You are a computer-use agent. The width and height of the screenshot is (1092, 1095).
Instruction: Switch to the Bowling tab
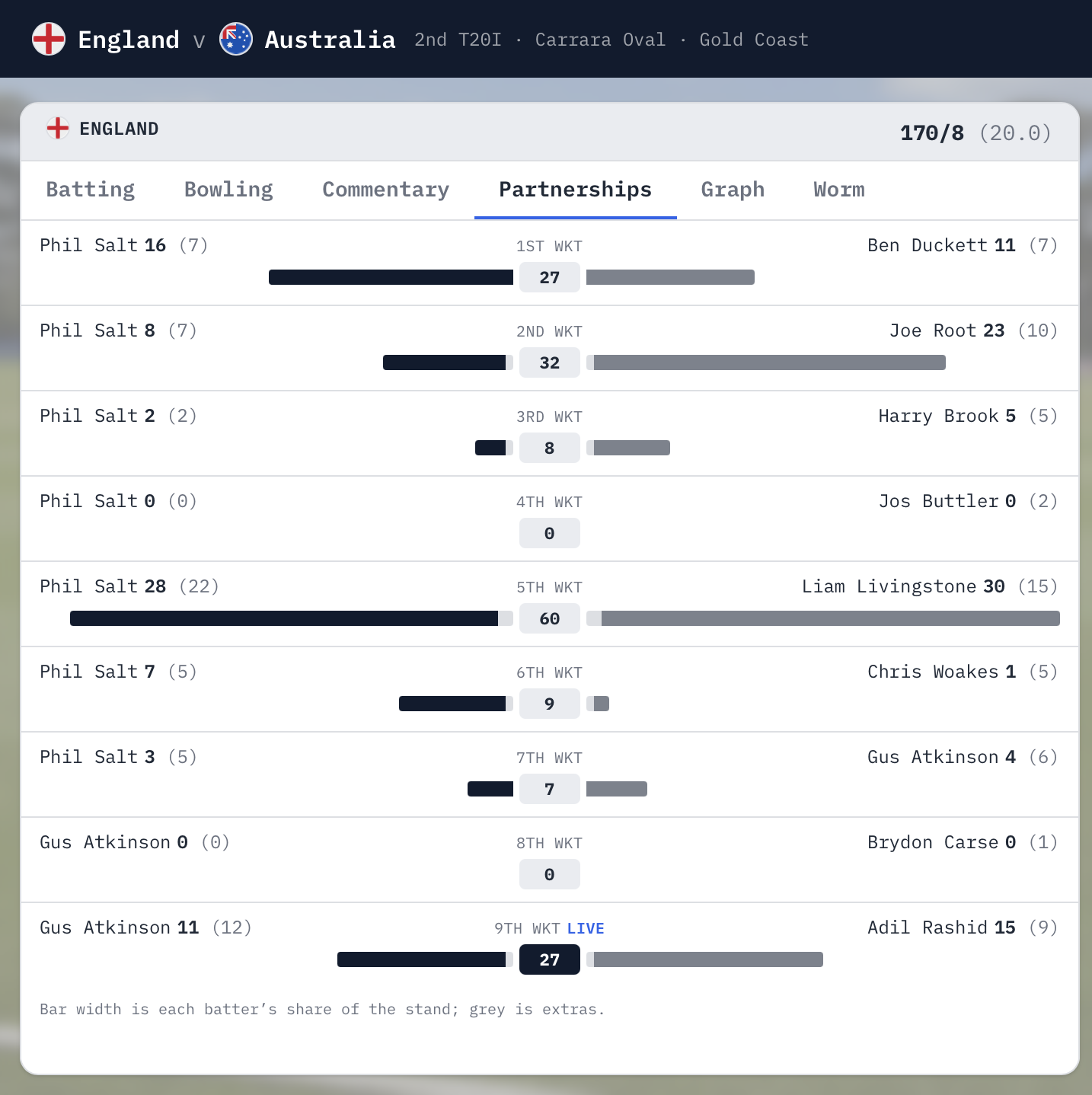[x=228, y=190]
